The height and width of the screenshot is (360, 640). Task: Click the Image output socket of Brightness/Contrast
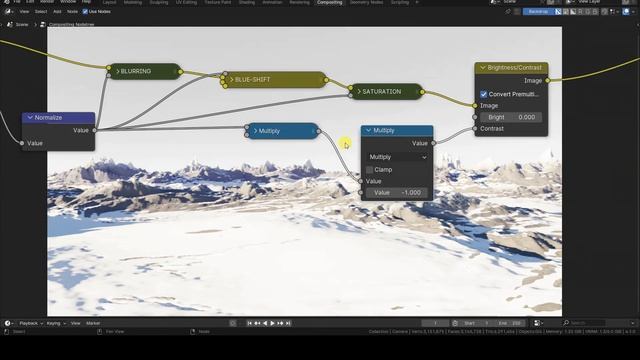[548, 80]
